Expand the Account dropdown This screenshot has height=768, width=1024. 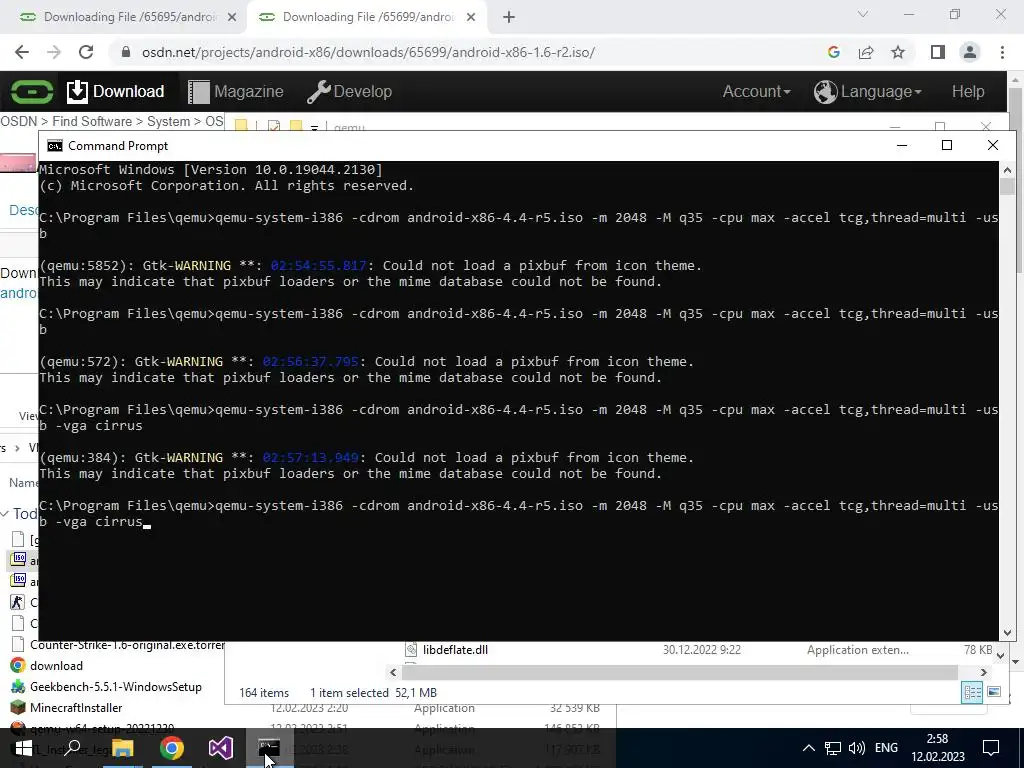point(756,91)
